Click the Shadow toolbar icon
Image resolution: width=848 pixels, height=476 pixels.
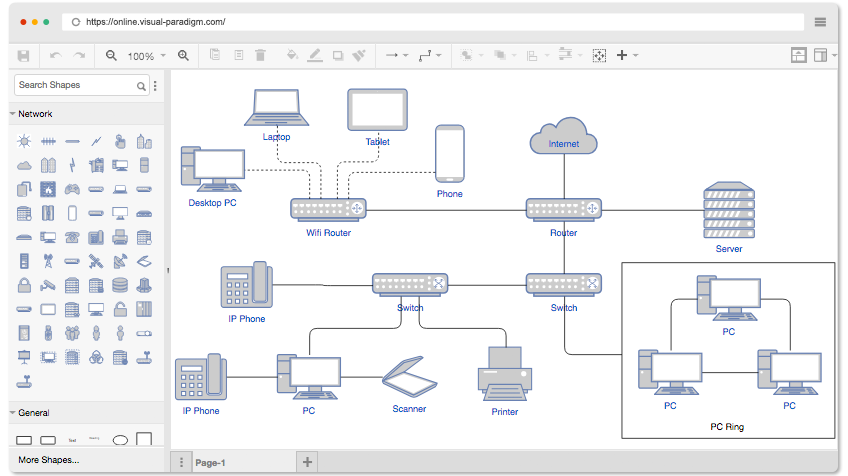[338, 55]
